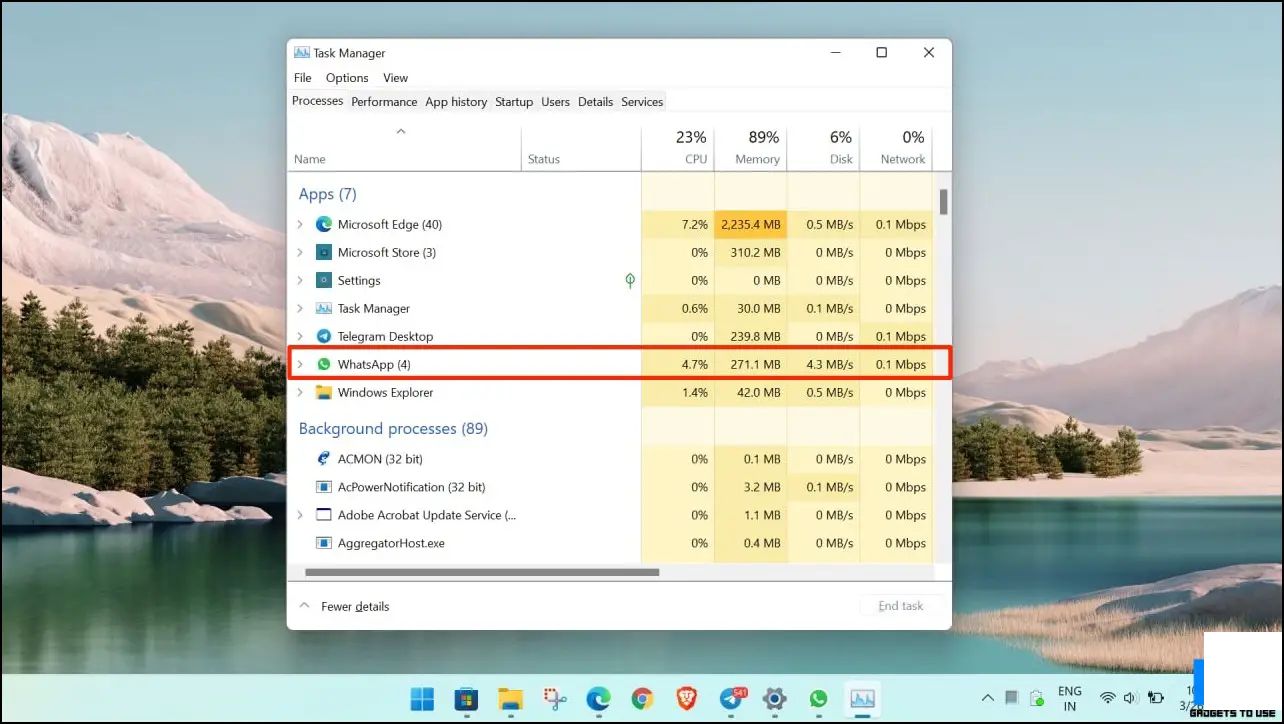Open Settings gear from the taskbar
This screenshot has height=724, width=1284.
pyautogui.click(x=774, y=699)
